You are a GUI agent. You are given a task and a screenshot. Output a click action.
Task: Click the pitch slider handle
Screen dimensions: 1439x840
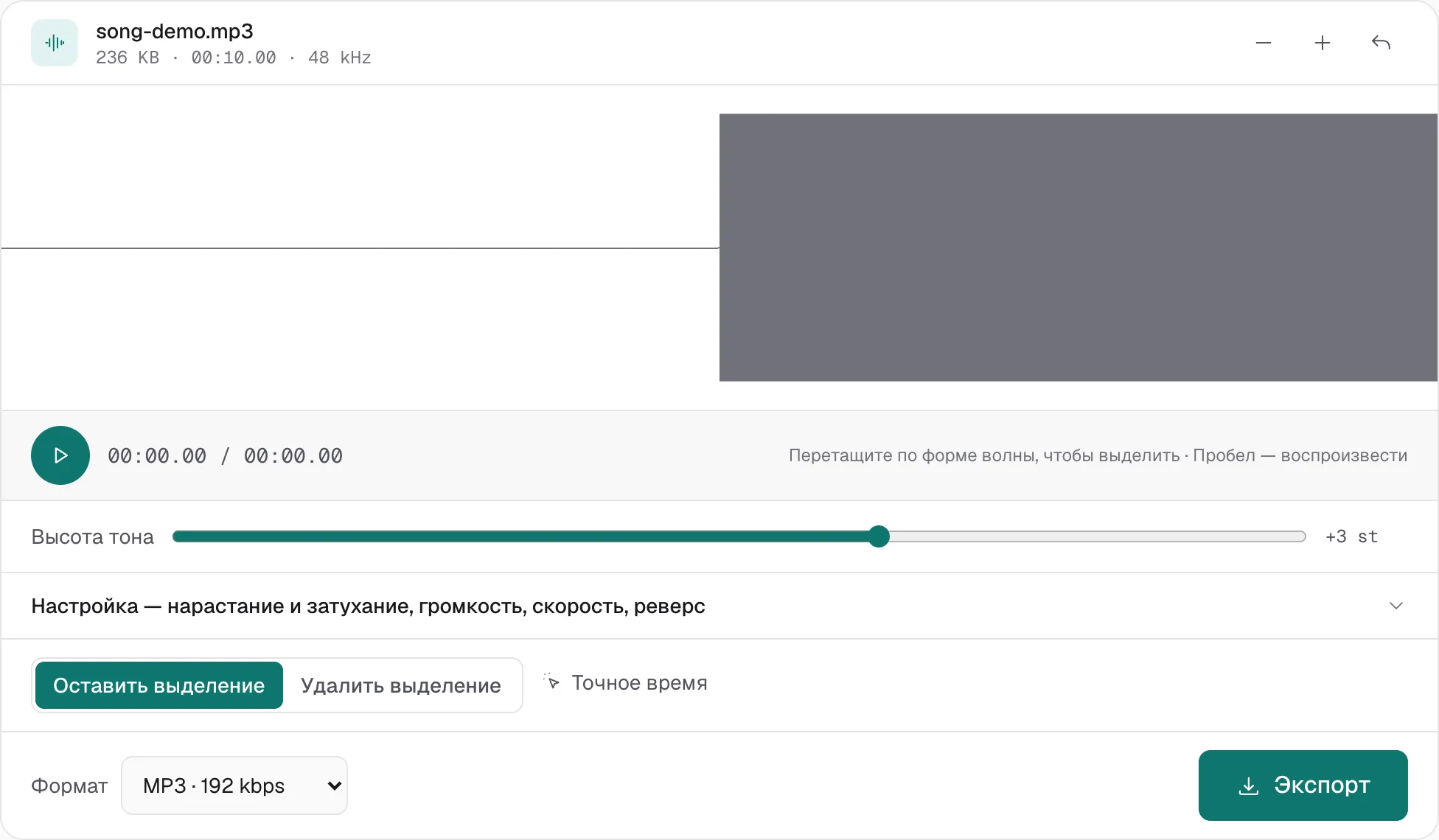[x=879, y=536]
